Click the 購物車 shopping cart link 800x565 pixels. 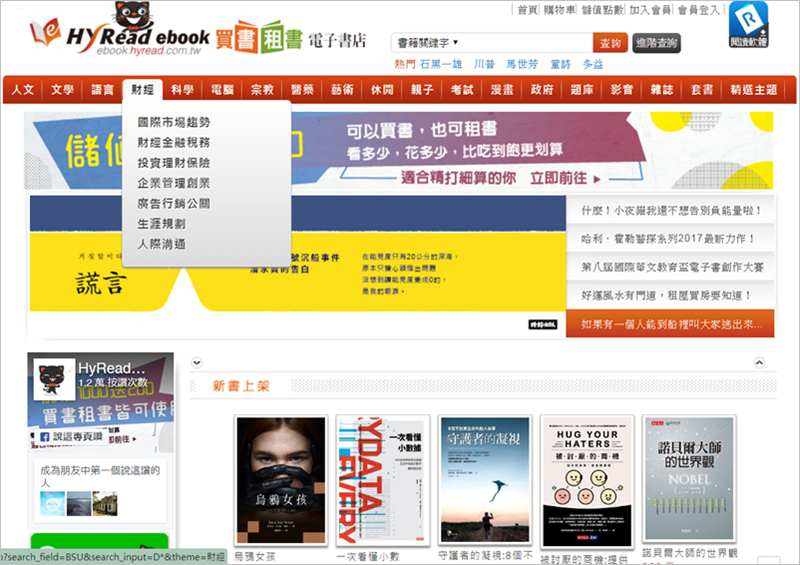pyautogui.click(x=559, y=9)
